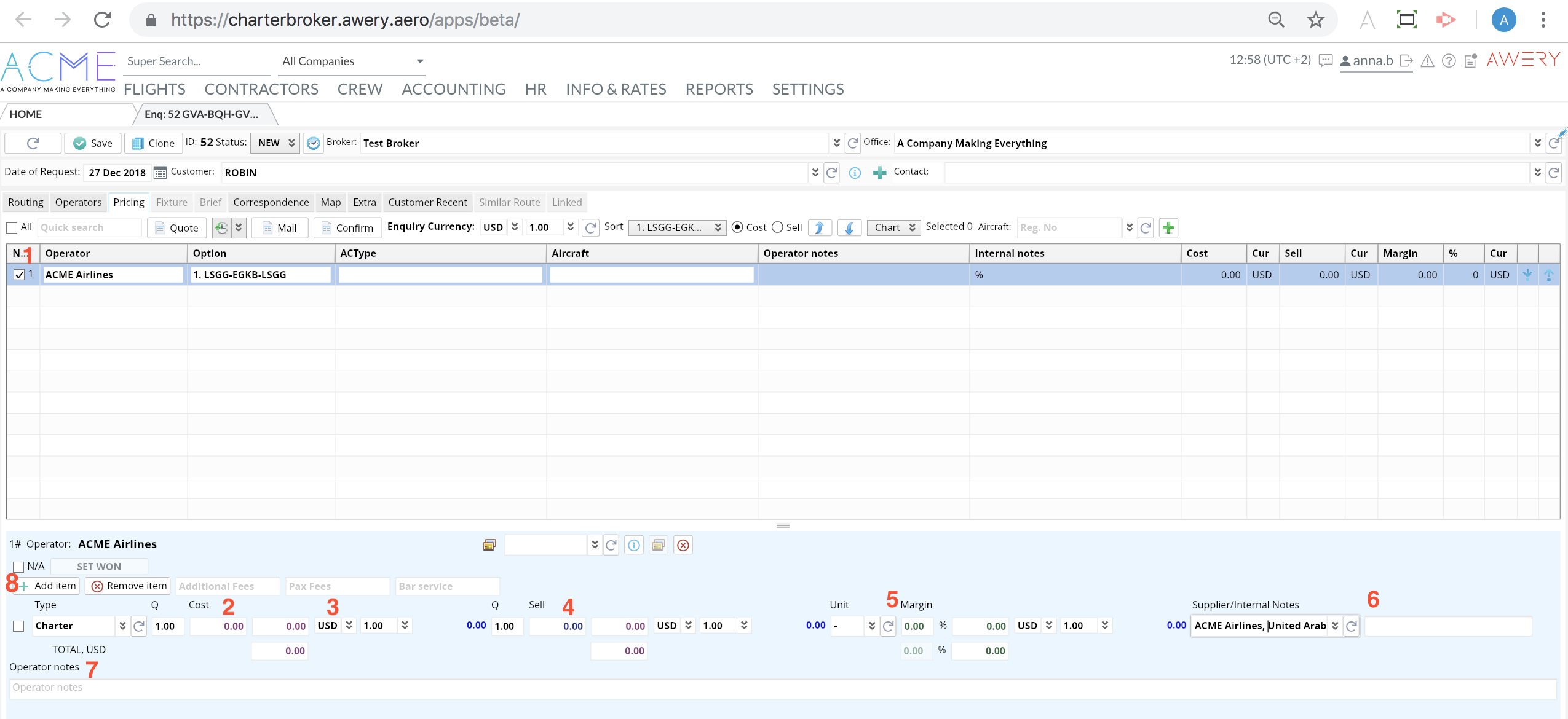Click the add customer plus icon
1568x719 pixels.
tap(879, 173)
